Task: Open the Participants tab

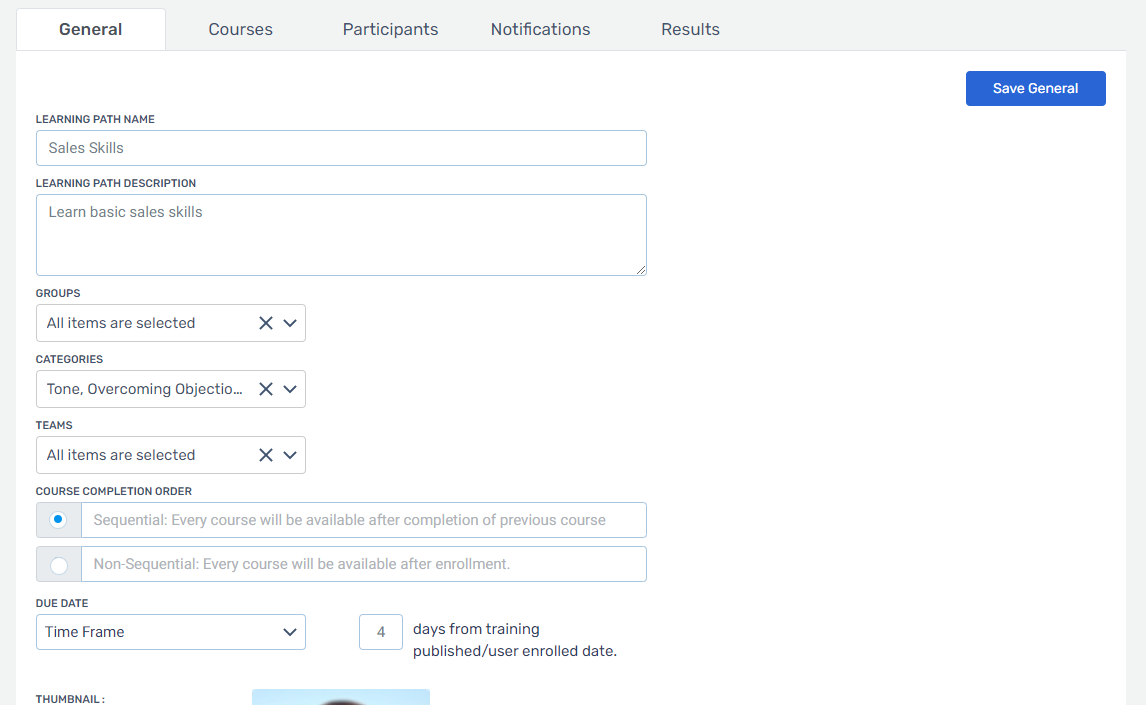Action: (x=390, y=29)
